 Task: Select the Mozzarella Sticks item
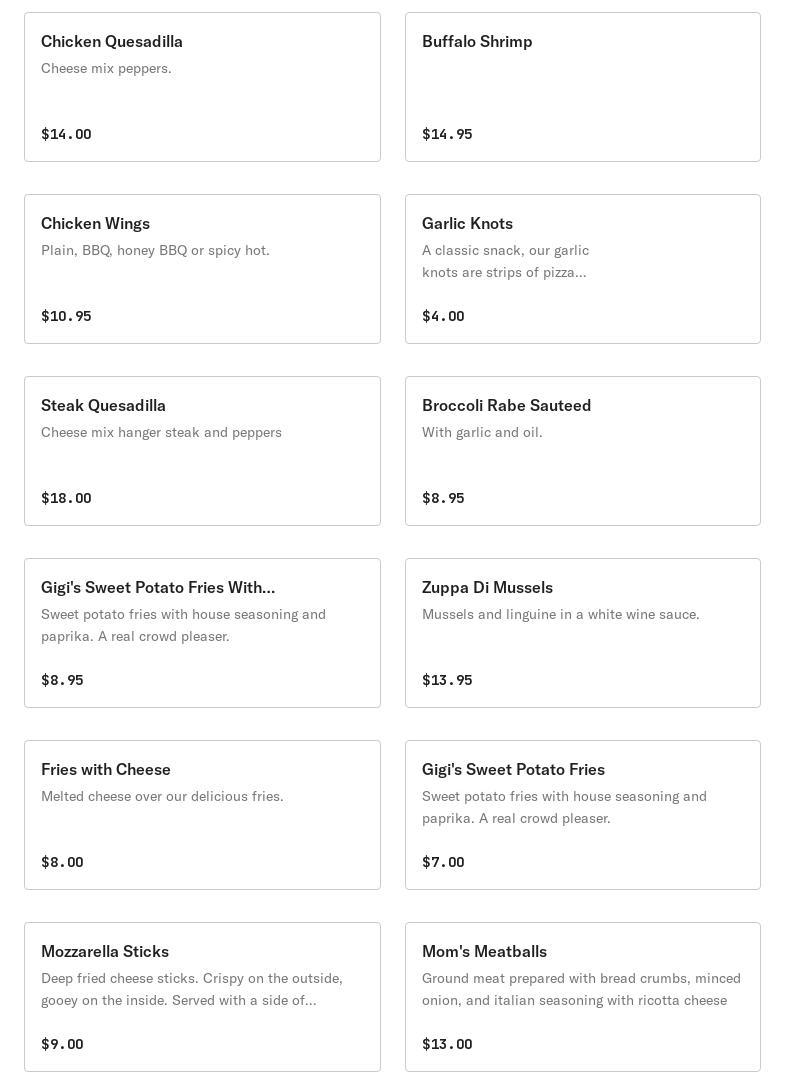pos(202,997)
